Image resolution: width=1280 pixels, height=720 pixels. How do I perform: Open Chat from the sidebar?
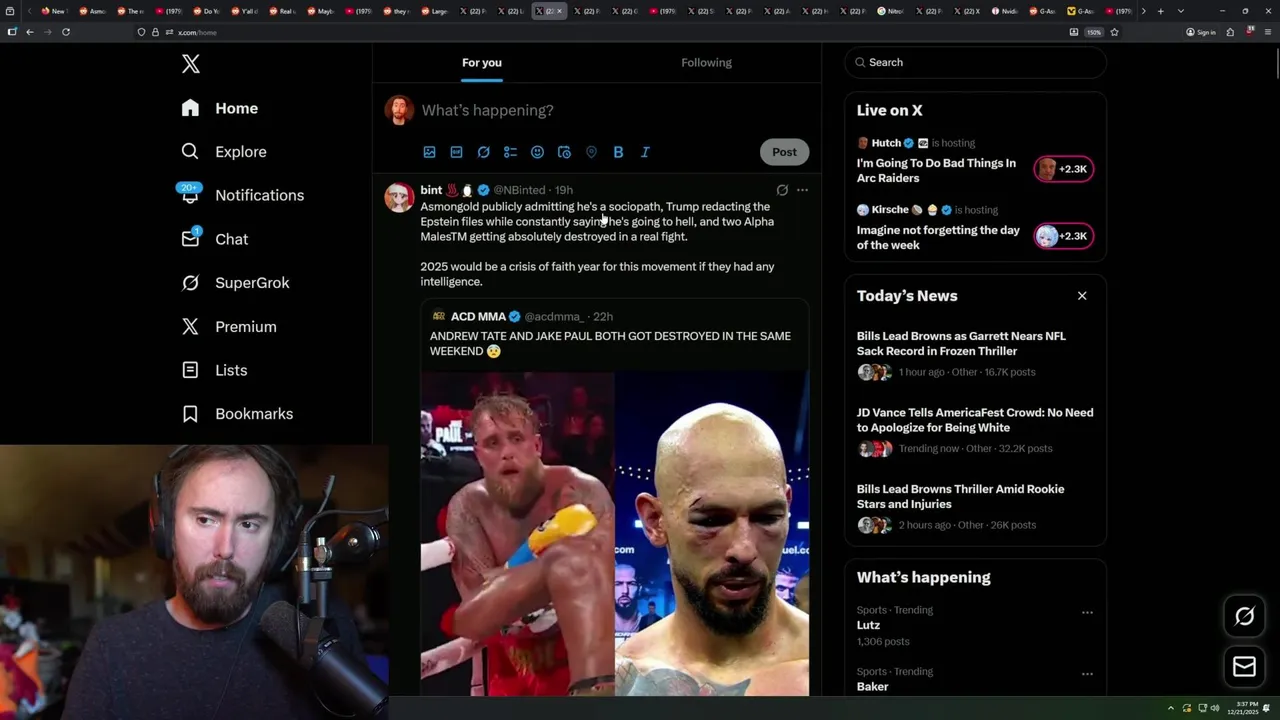214,239
